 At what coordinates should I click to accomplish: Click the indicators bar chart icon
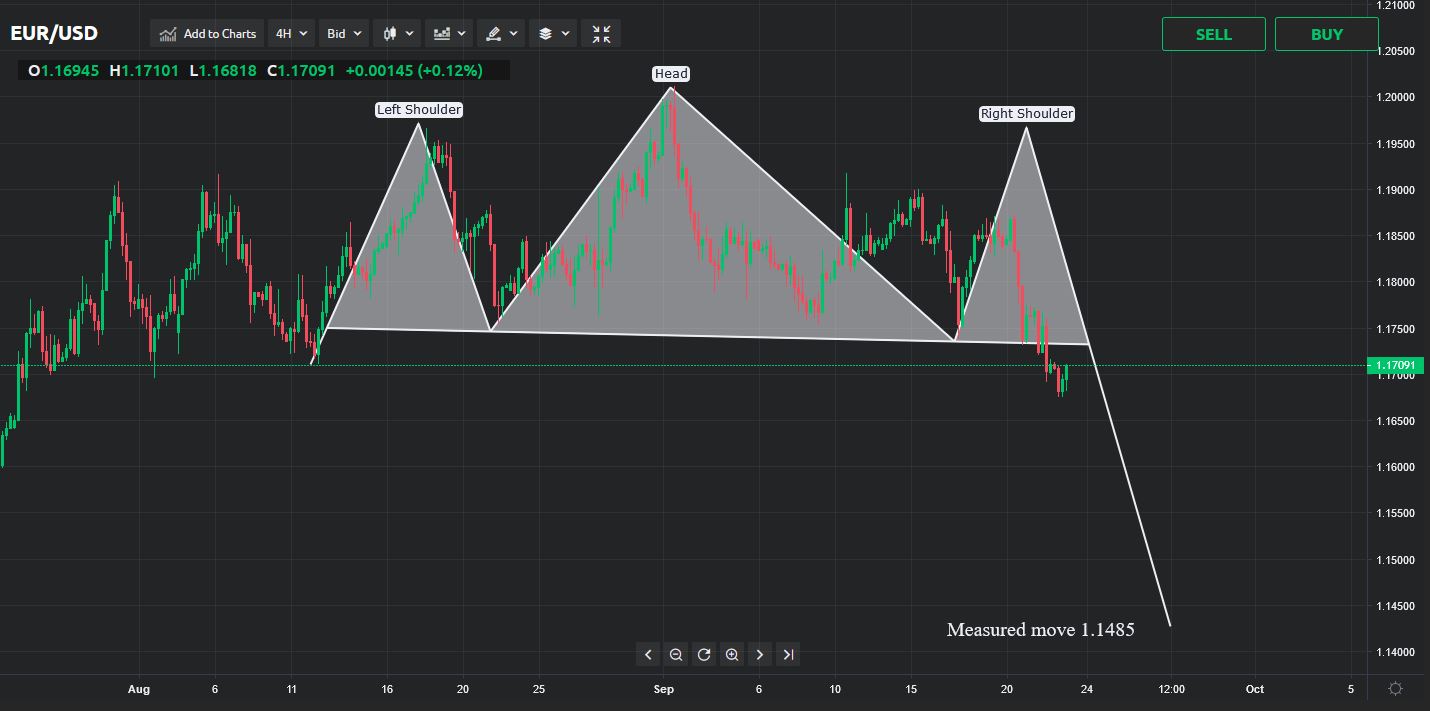[x=441, y=33]
